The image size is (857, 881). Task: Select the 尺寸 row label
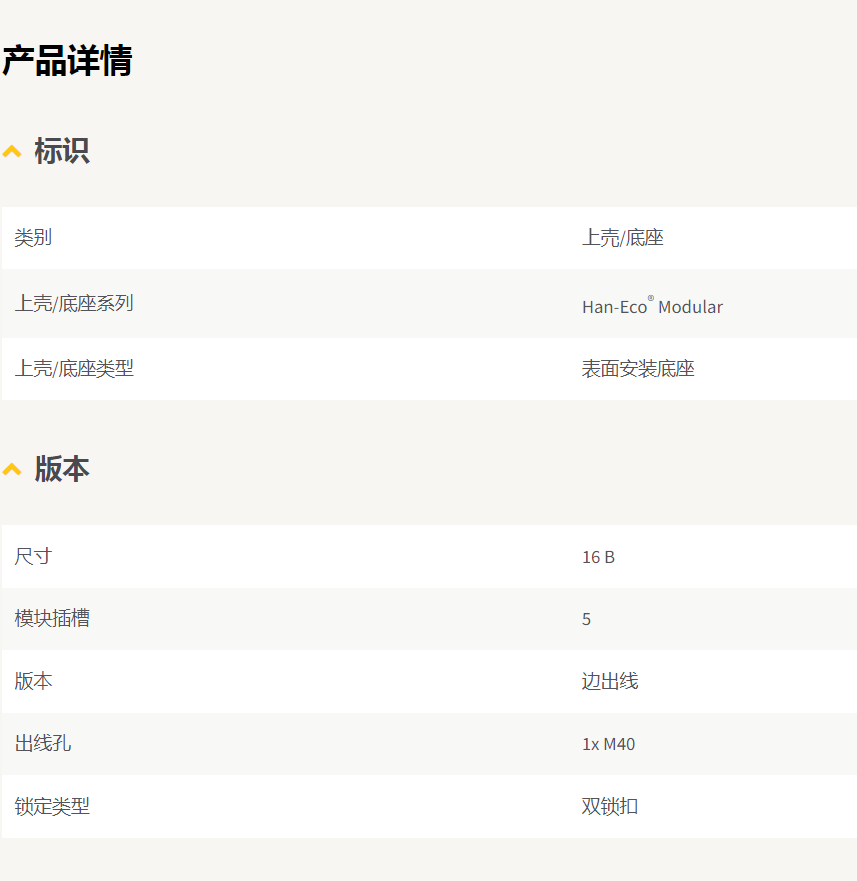[33, 556]
